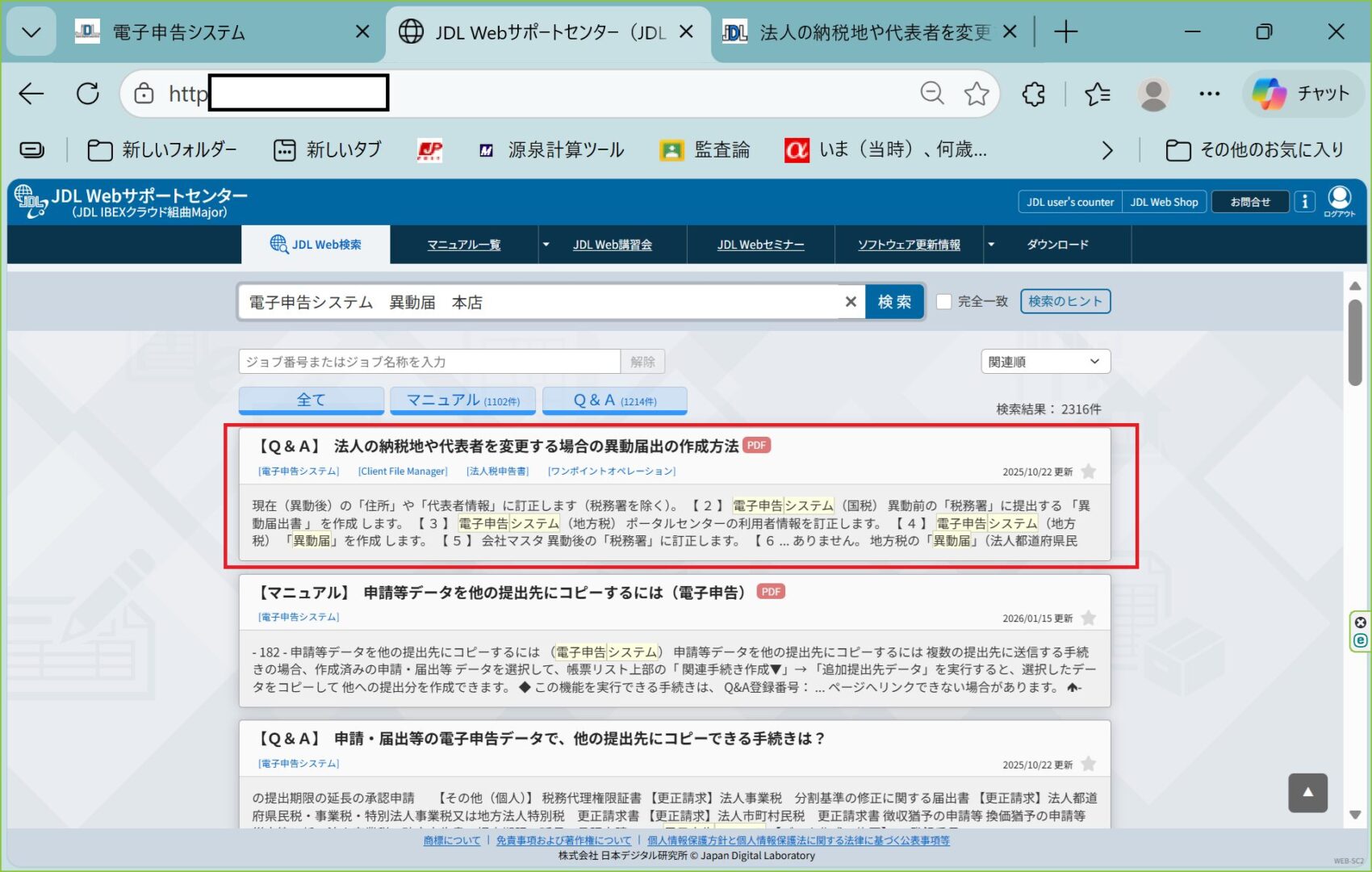Favorite the first Q&A result star

point(1088,472)
